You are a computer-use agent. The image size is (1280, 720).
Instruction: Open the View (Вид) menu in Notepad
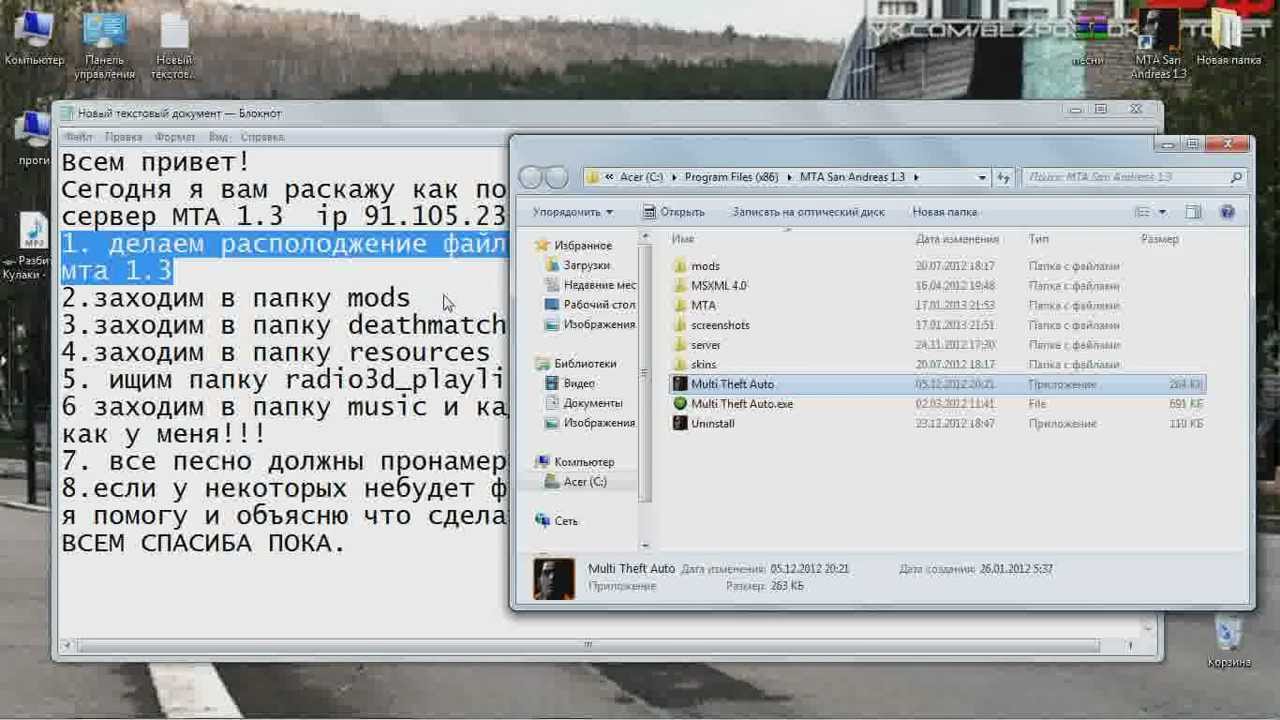(219, 137)
